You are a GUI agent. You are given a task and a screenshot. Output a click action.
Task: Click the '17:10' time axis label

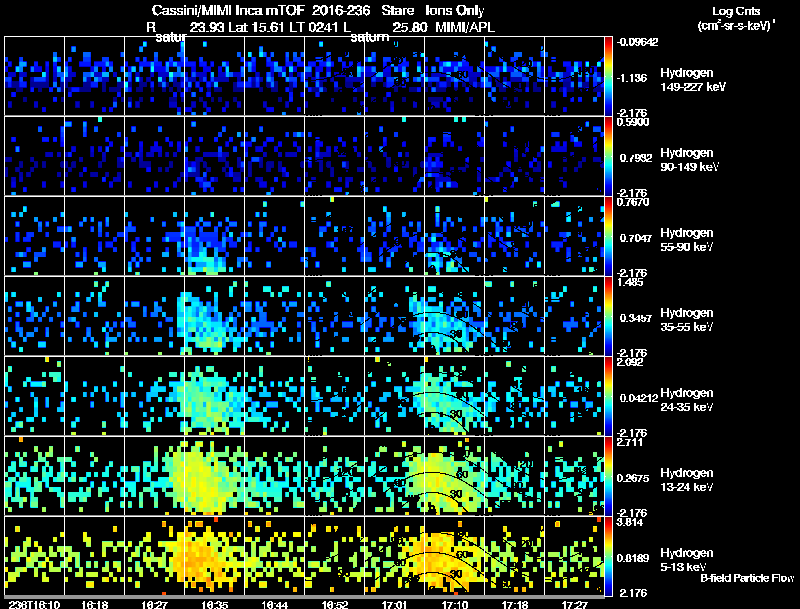[455, 604]
